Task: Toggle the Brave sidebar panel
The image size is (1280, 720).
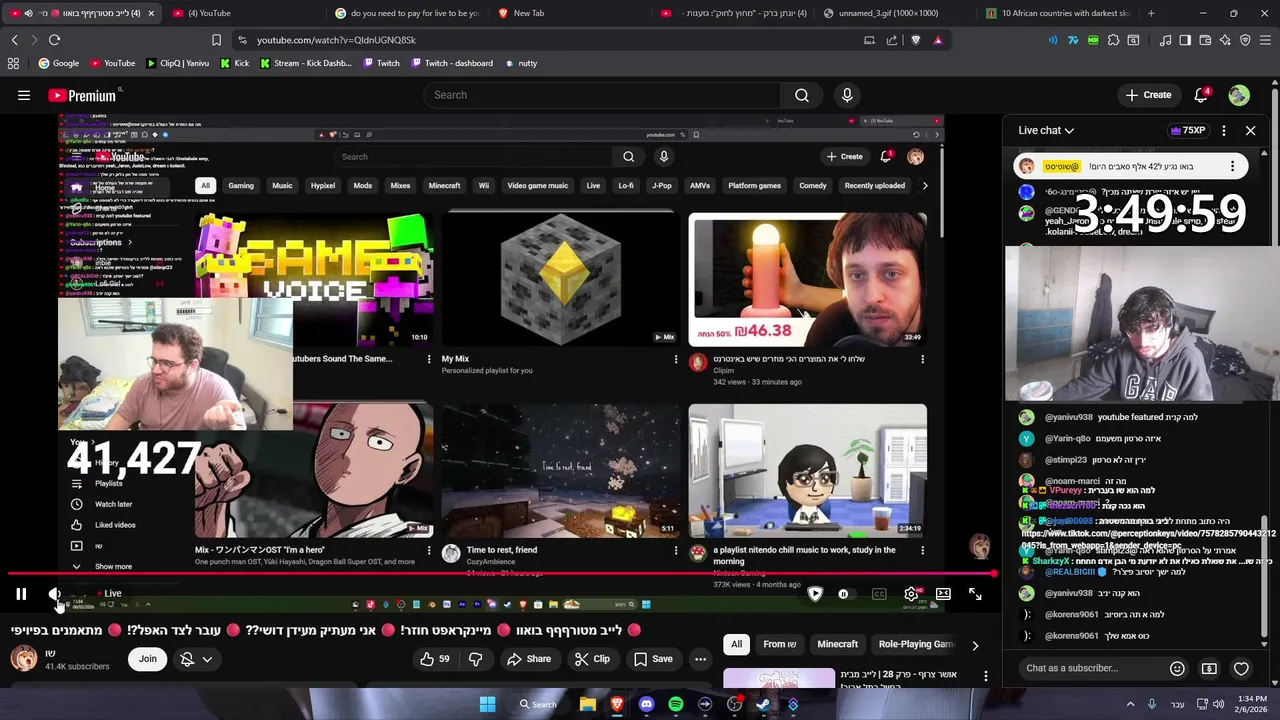Action: (x=1185, y=40)
